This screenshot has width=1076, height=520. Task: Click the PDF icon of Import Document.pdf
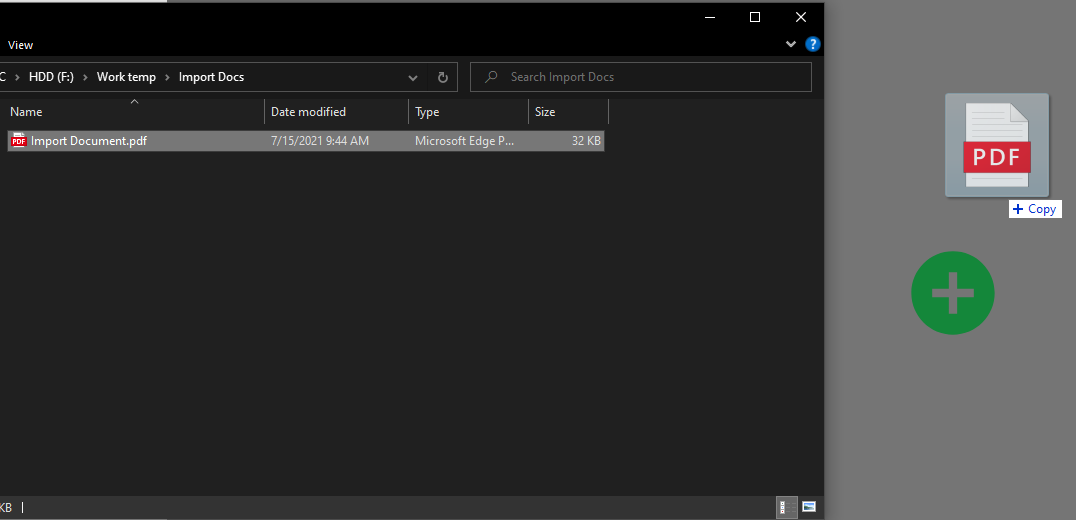(19, 141)
